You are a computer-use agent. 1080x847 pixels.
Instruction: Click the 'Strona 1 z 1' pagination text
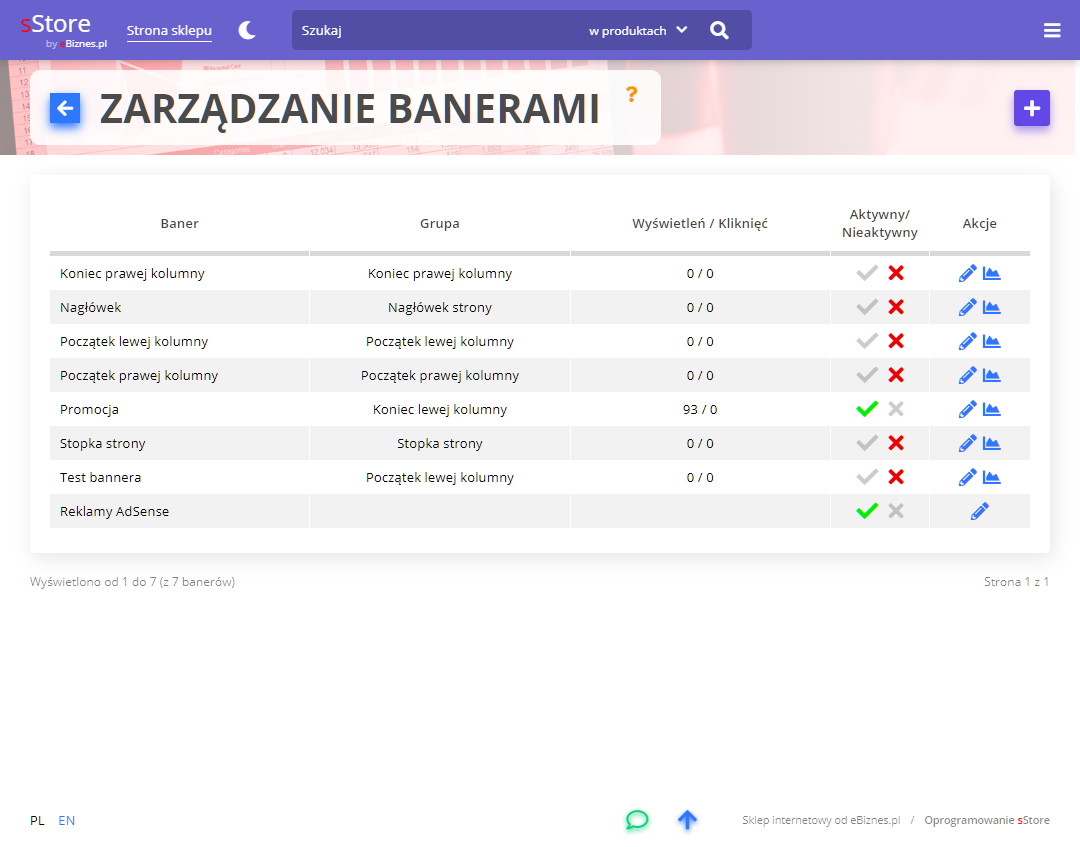click(1016, 582)
